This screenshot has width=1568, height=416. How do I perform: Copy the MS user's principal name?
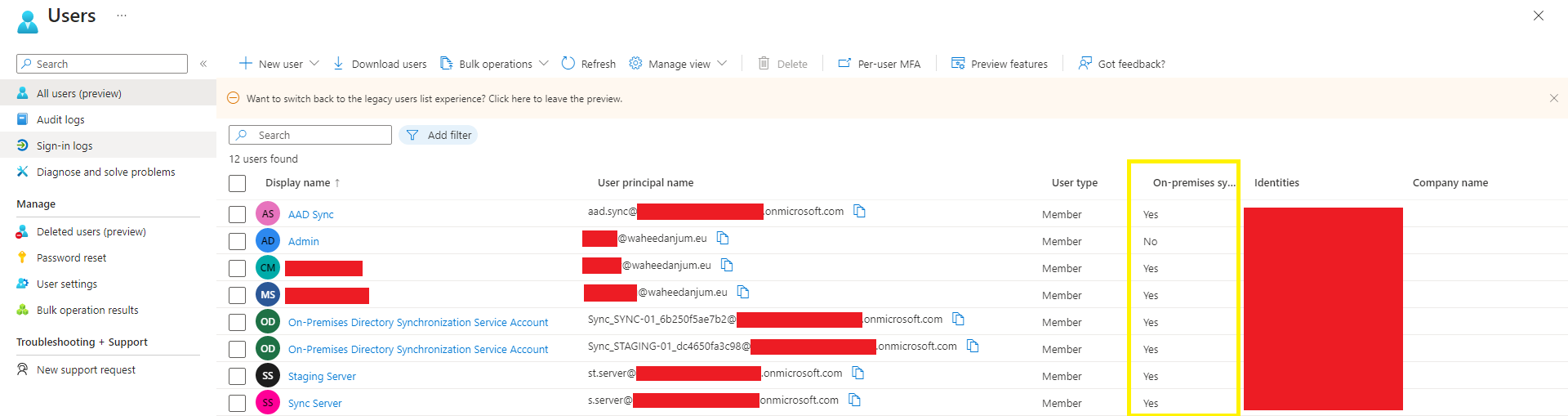(743, 292)
